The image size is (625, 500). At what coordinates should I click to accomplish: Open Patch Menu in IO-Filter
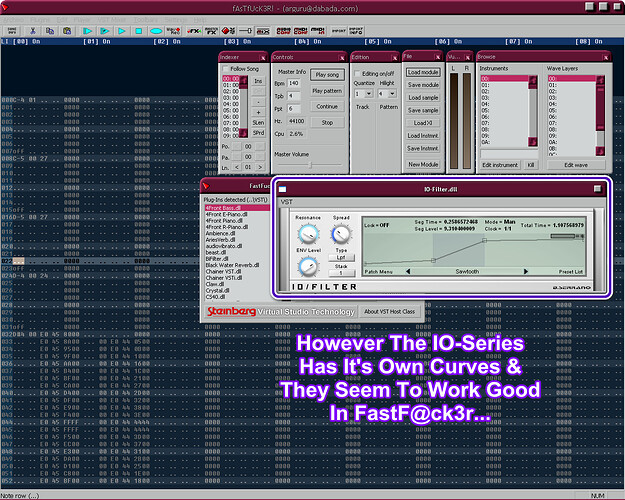[x=379, y=272]
